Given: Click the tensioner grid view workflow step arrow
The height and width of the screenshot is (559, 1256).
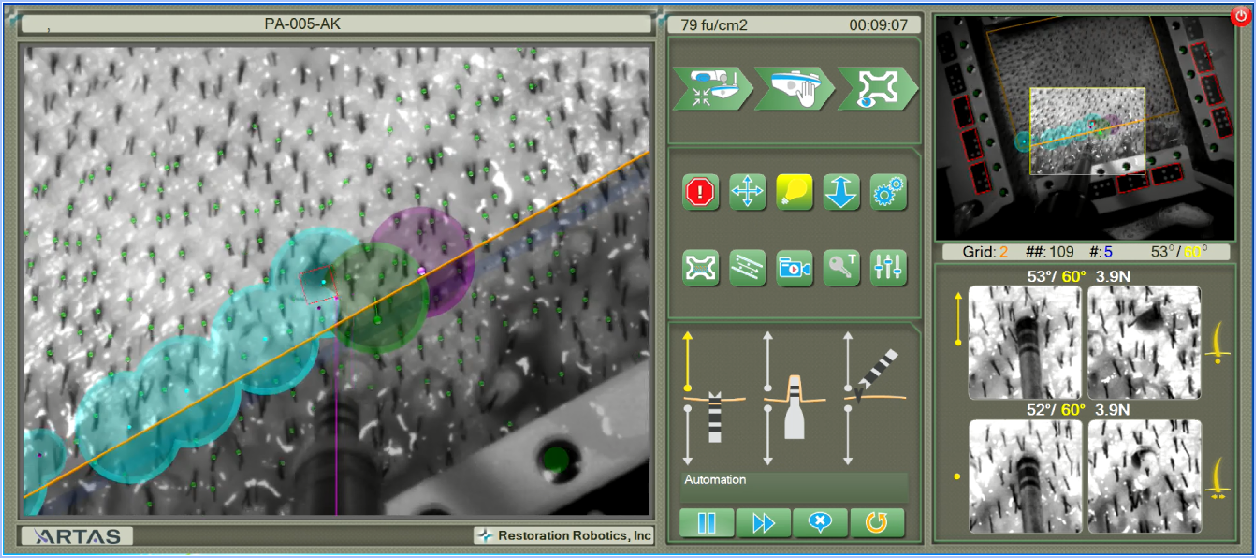Looking at the screenshot, I should click(x=876, y=89).
